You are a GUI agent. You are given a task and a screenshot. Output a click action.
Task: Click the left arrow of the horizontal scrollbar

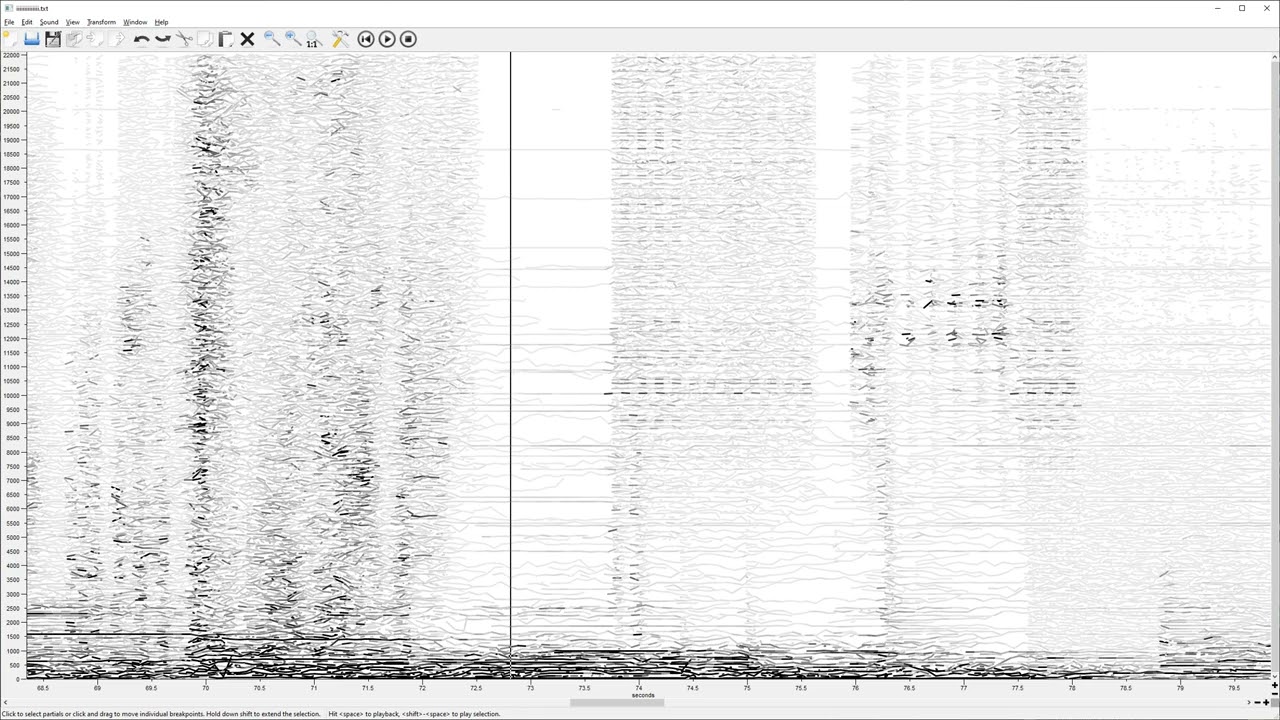(x=4, y=702)
